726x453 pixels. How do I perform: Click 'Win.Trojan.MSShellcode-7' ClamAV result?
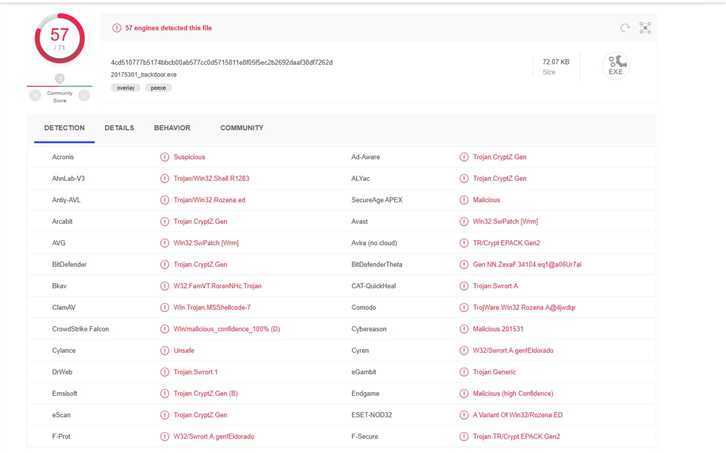[212, 308]
